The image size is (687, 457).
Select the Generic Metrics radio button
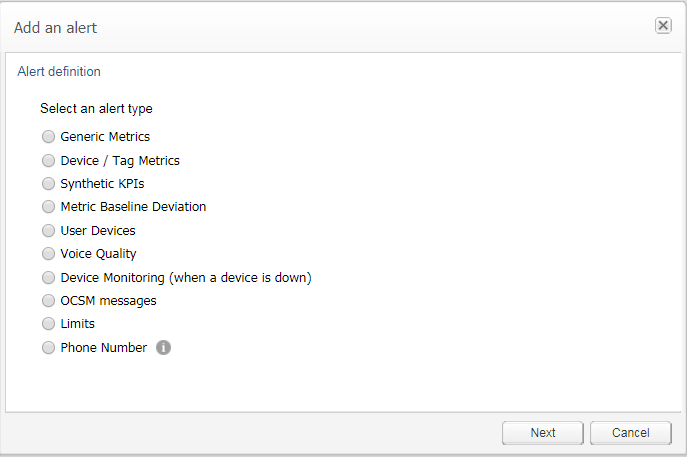pyautogui.click(x=48, y=137)
